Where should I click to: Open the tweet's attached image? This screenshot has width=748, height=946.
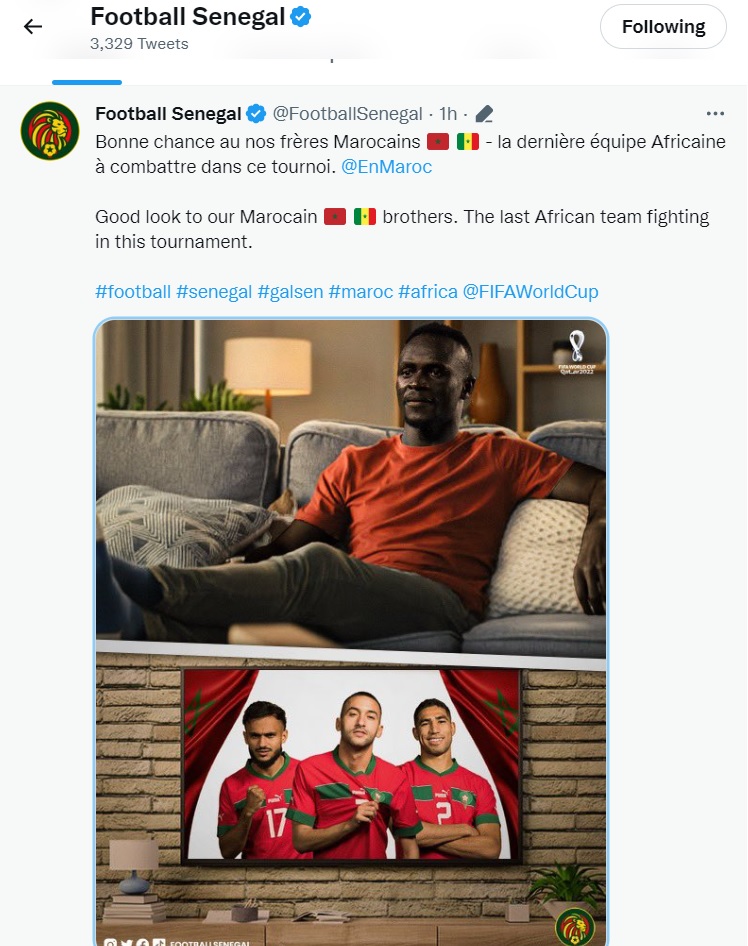pyautogui.click(x=350, y=632)
